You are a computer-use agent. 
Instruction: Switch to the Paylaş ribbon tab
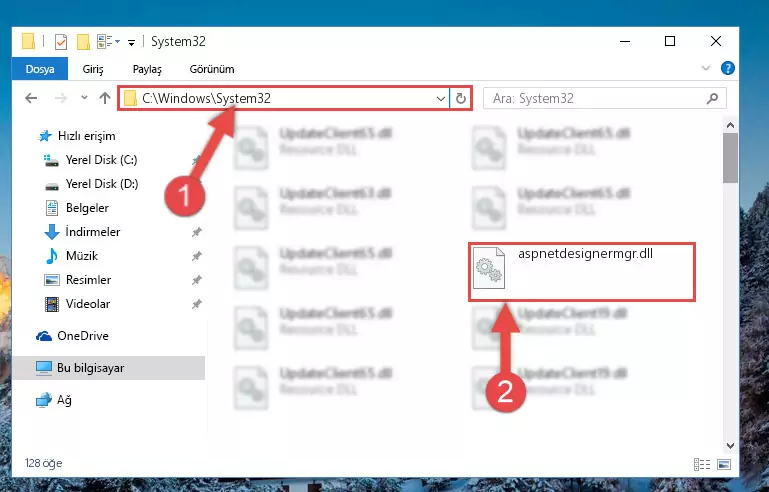(x=147, y=69)
